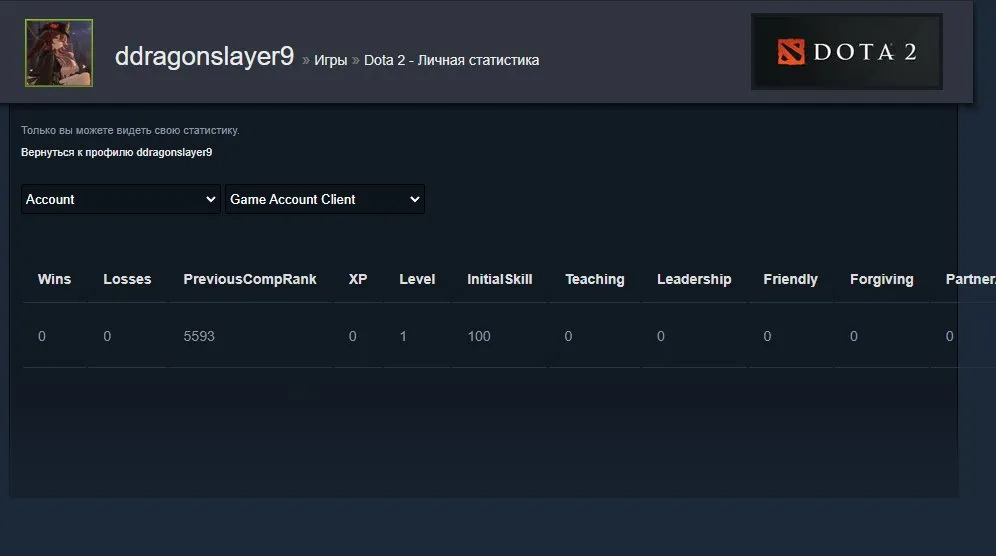
Task: Select the Level column header
Action: coord(417,280)
